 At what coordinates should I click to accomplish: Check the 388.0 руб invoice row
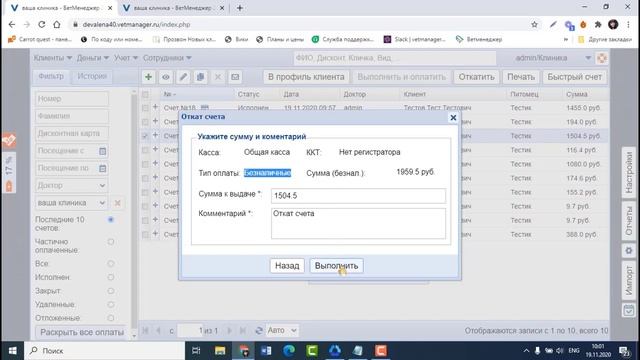click(145, 234)
